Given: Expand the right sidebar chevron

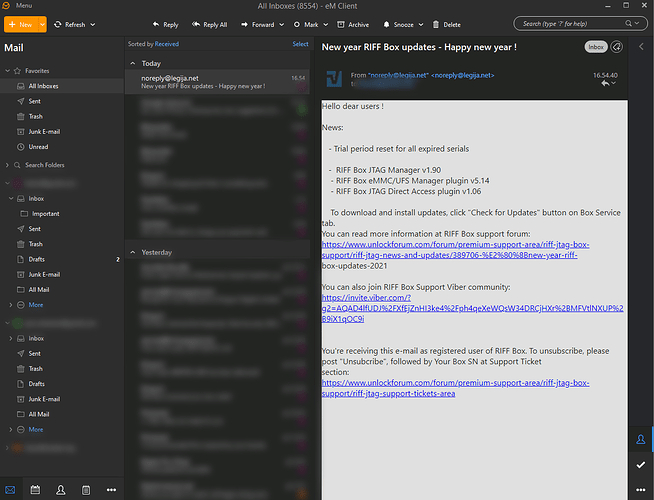Looking at the screenshot, I should click(641, 47).
